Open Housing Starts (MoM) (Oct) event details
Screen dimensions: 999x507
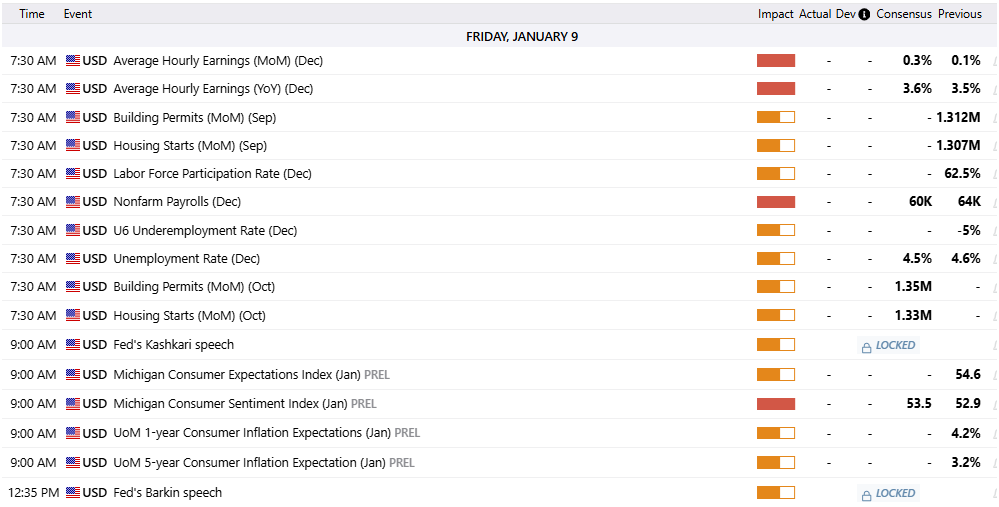(189, 316)
